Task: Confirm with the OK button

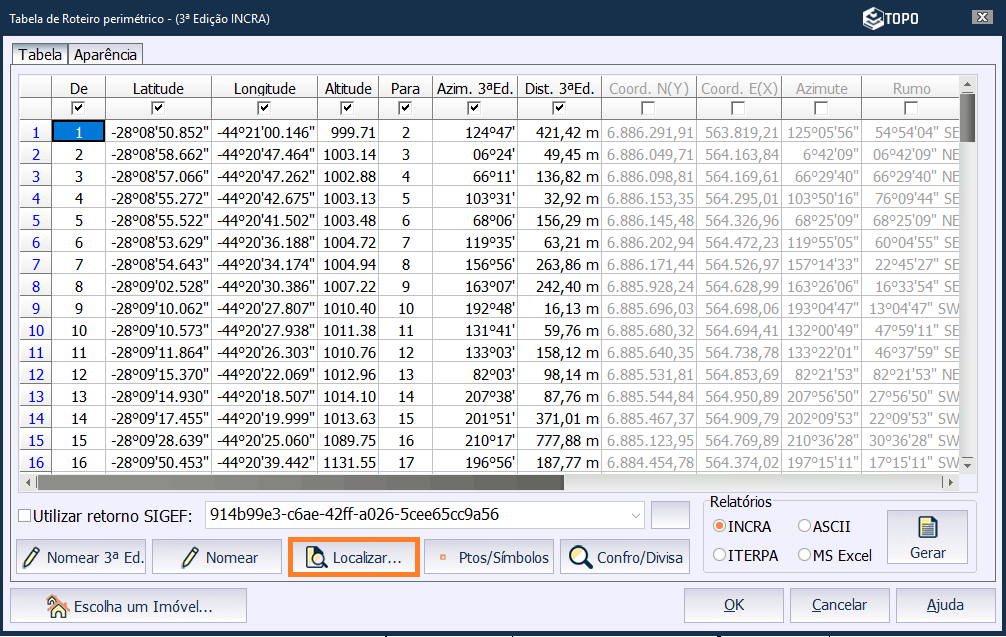Action: (x=733, y=605)
